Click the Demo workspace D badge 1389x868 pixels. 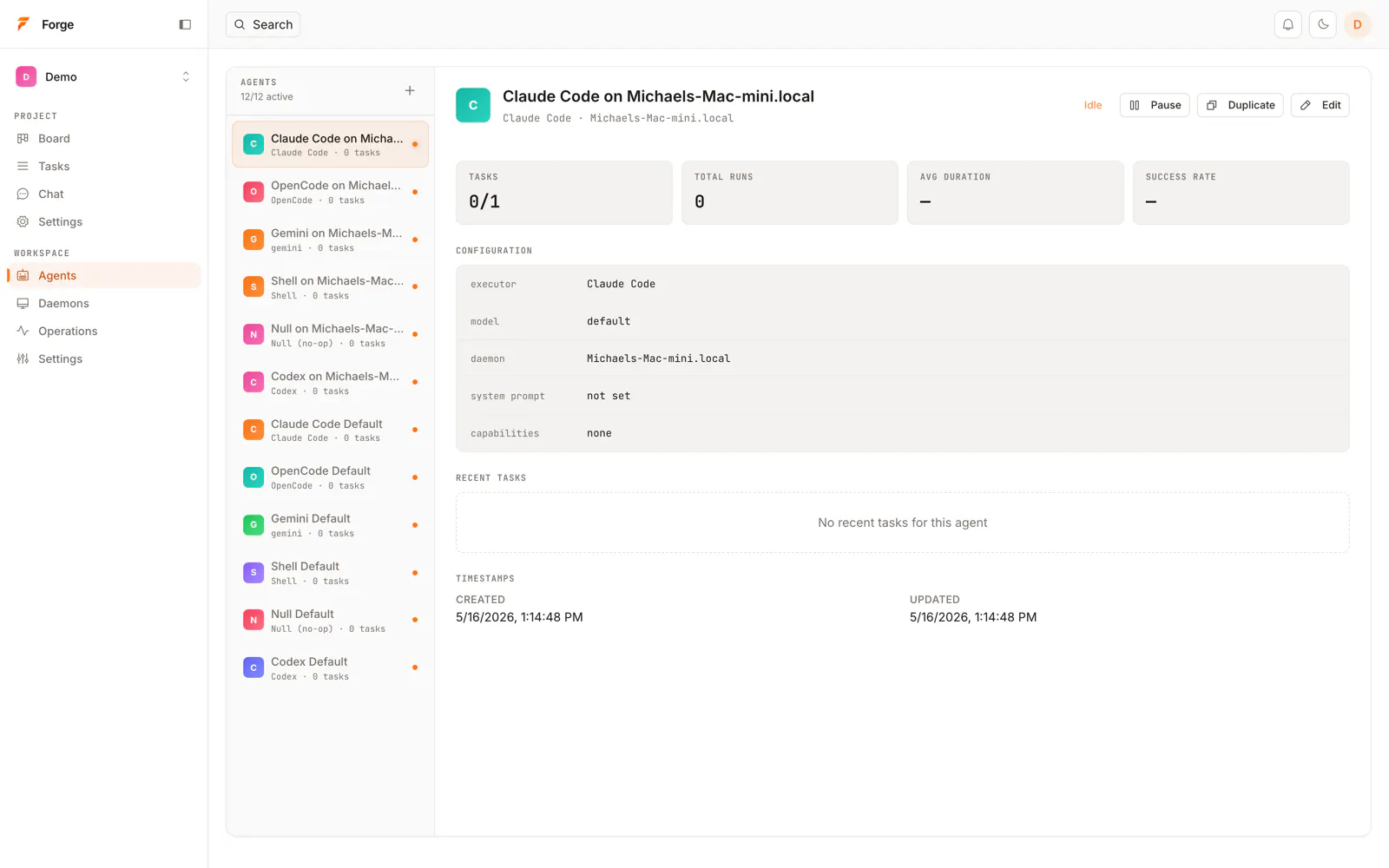pos(26,76)
